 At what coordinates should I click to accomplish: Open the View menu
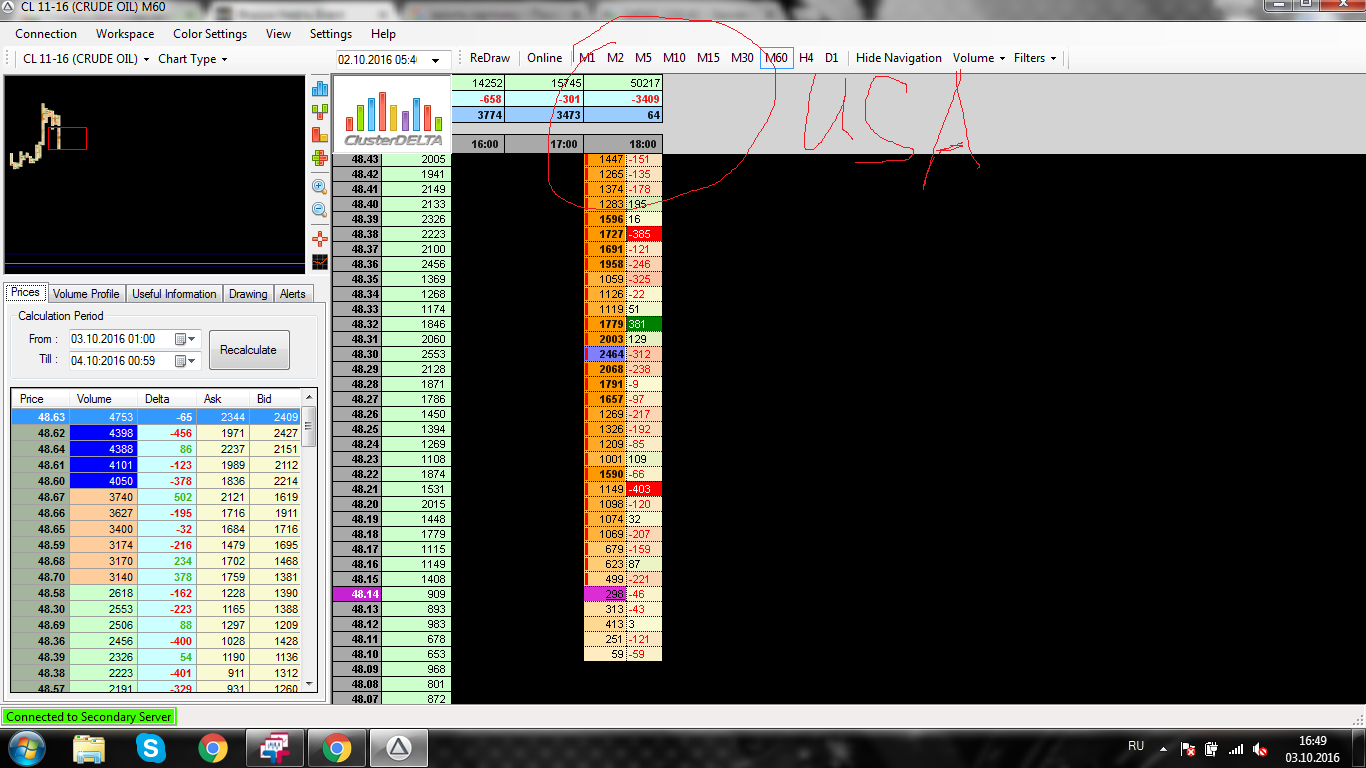pos(279,34)
